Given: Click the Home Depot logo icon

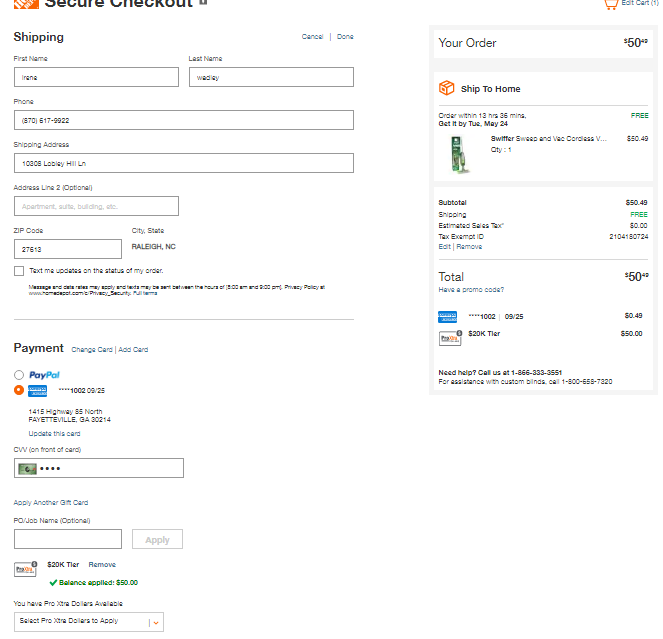Looking at the screenshot, I should coord(26,4).
